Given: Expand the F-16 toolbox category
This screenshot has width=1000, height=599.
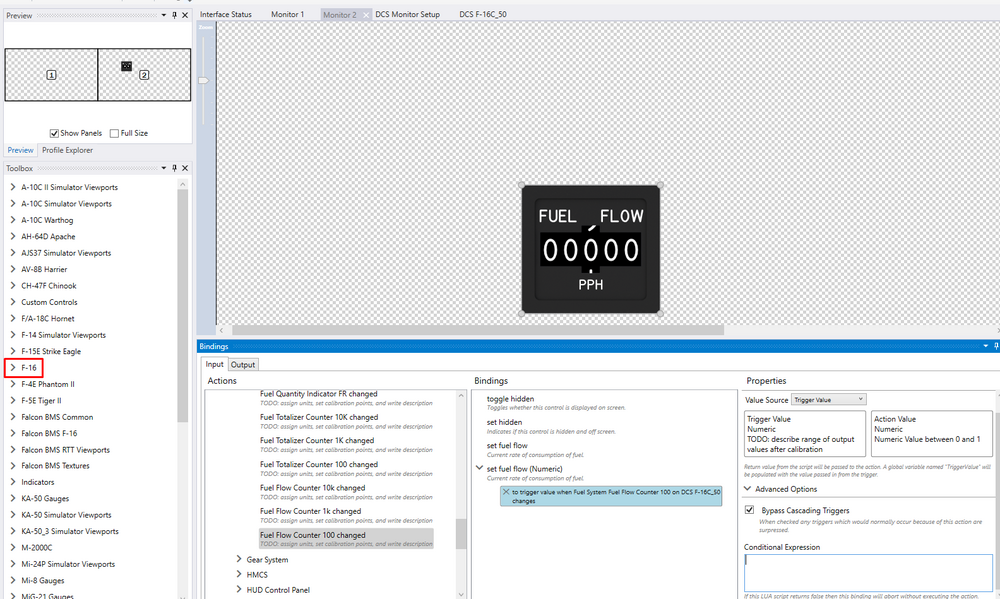Looking at the screenshot, I should click(12, 368).
